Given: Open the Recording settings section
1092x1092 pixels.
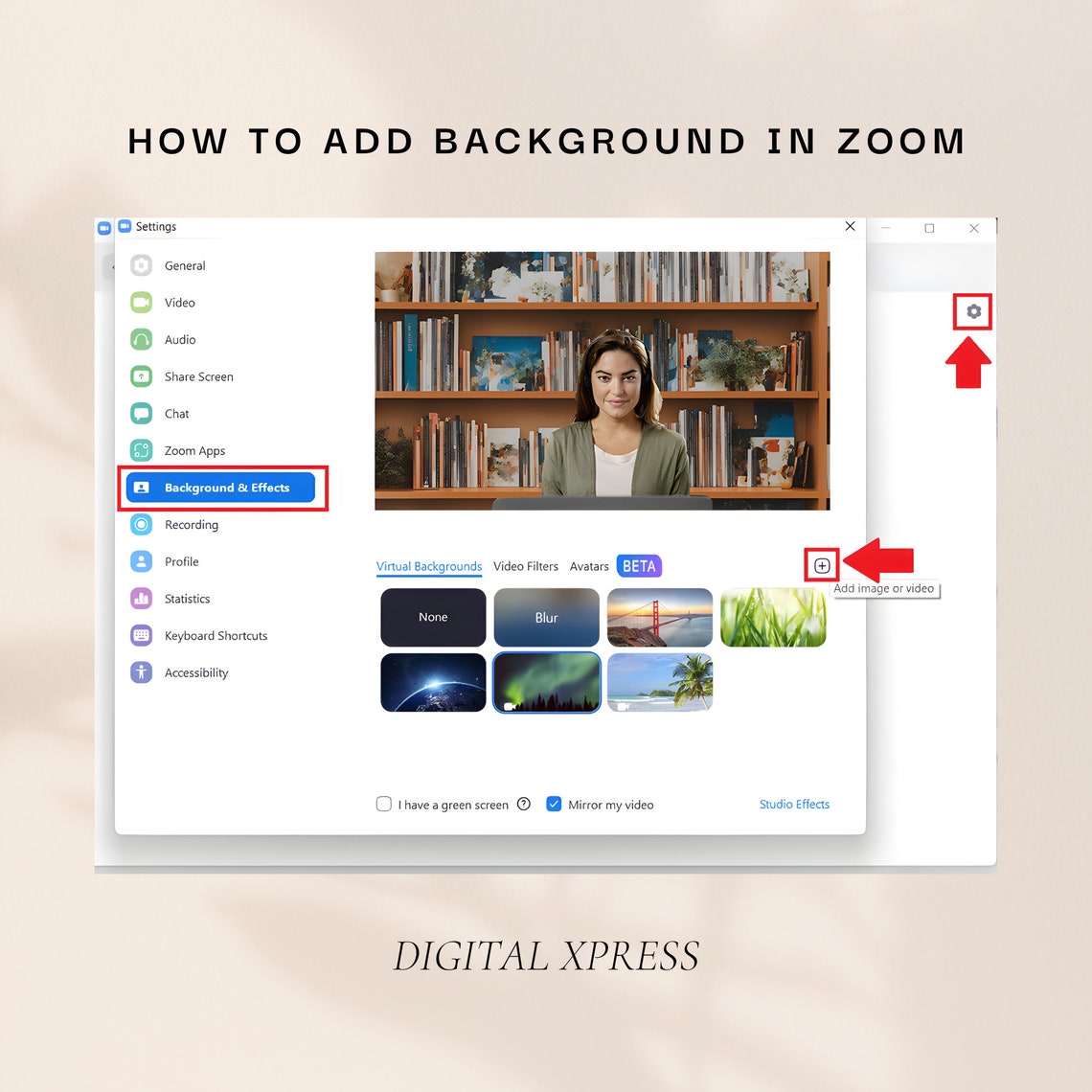Looking at the screenshot, I should pos(192,524).
